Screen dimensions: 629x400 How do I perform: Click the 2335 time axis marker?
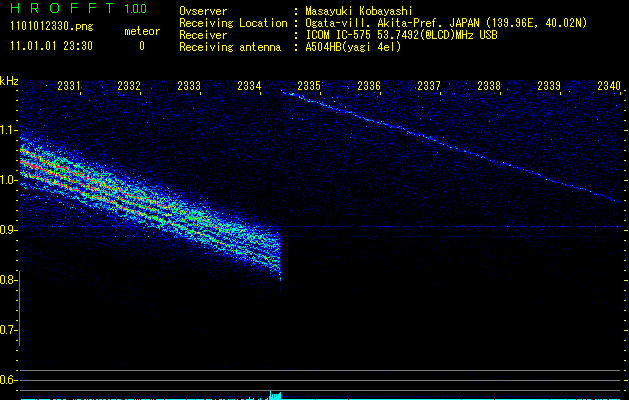pos(309,86)
